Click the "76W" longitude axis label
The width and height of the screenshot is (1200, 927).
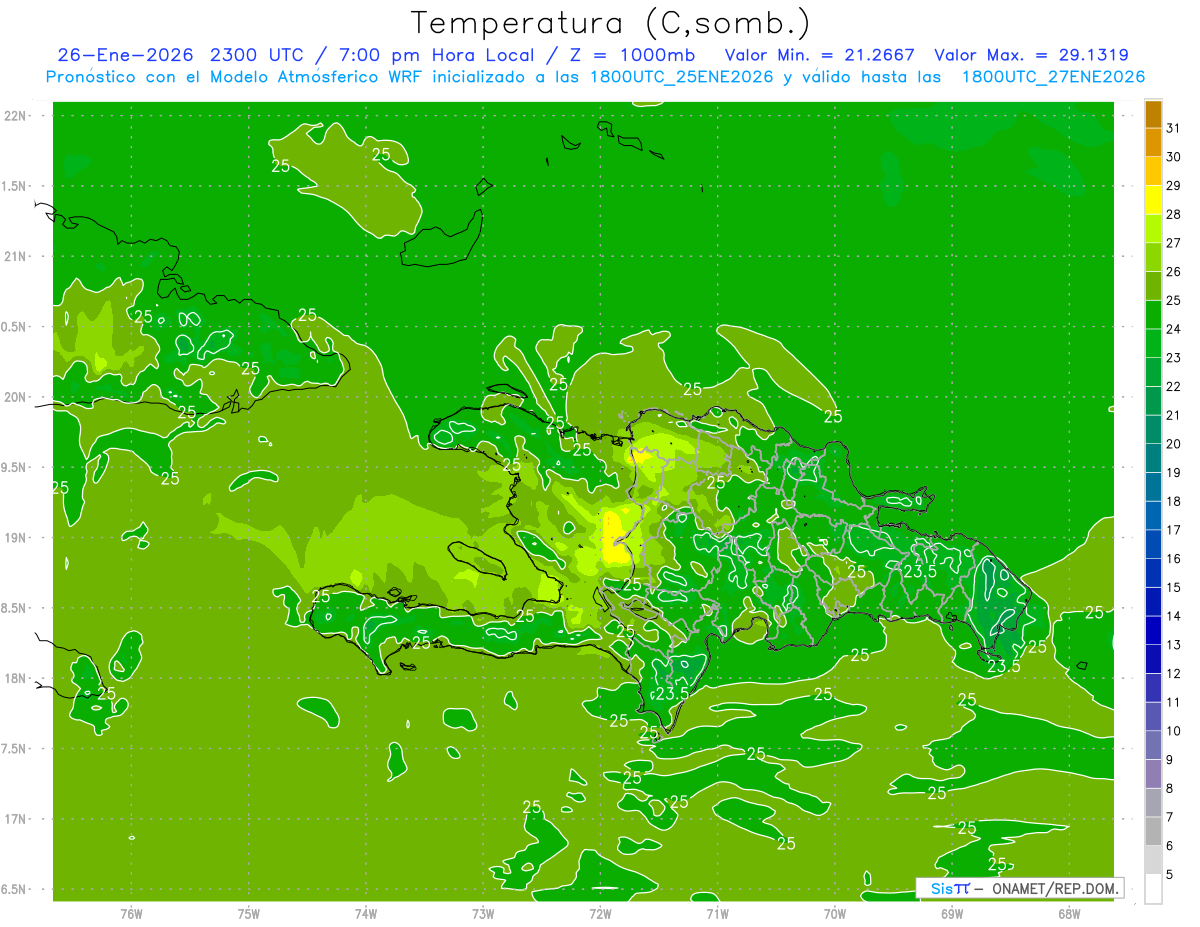(x=131, y=914)
